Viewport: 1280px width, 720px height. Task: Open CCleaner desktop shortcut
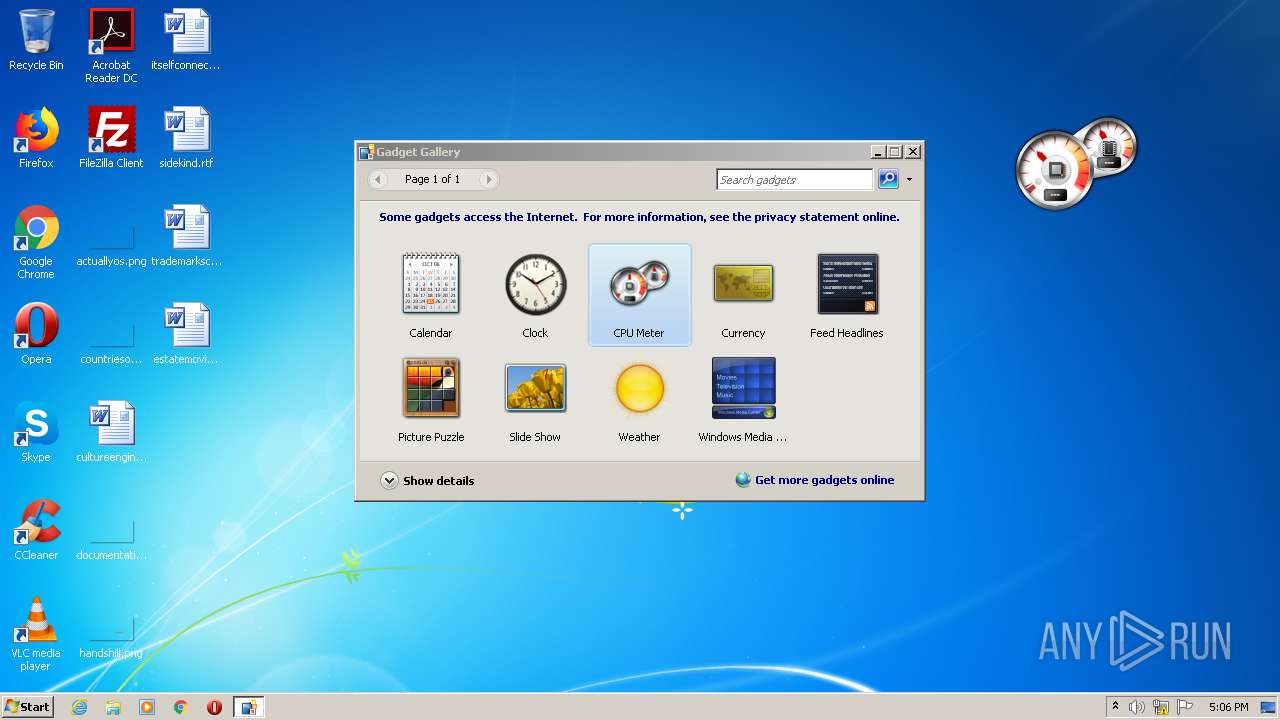36,530
